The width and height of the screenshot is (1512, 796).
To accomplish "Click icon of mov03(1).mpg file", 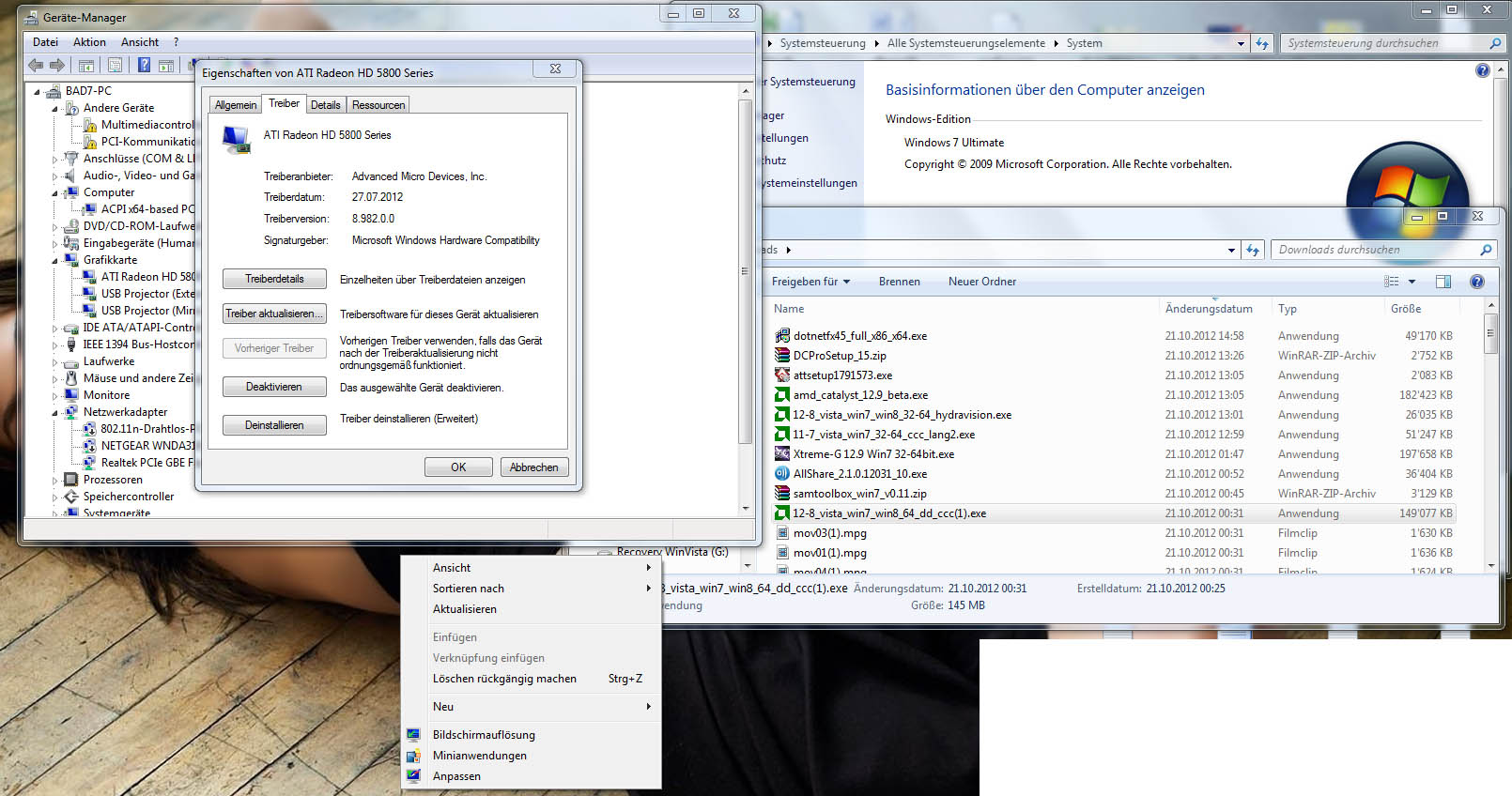I will [782, 533].
